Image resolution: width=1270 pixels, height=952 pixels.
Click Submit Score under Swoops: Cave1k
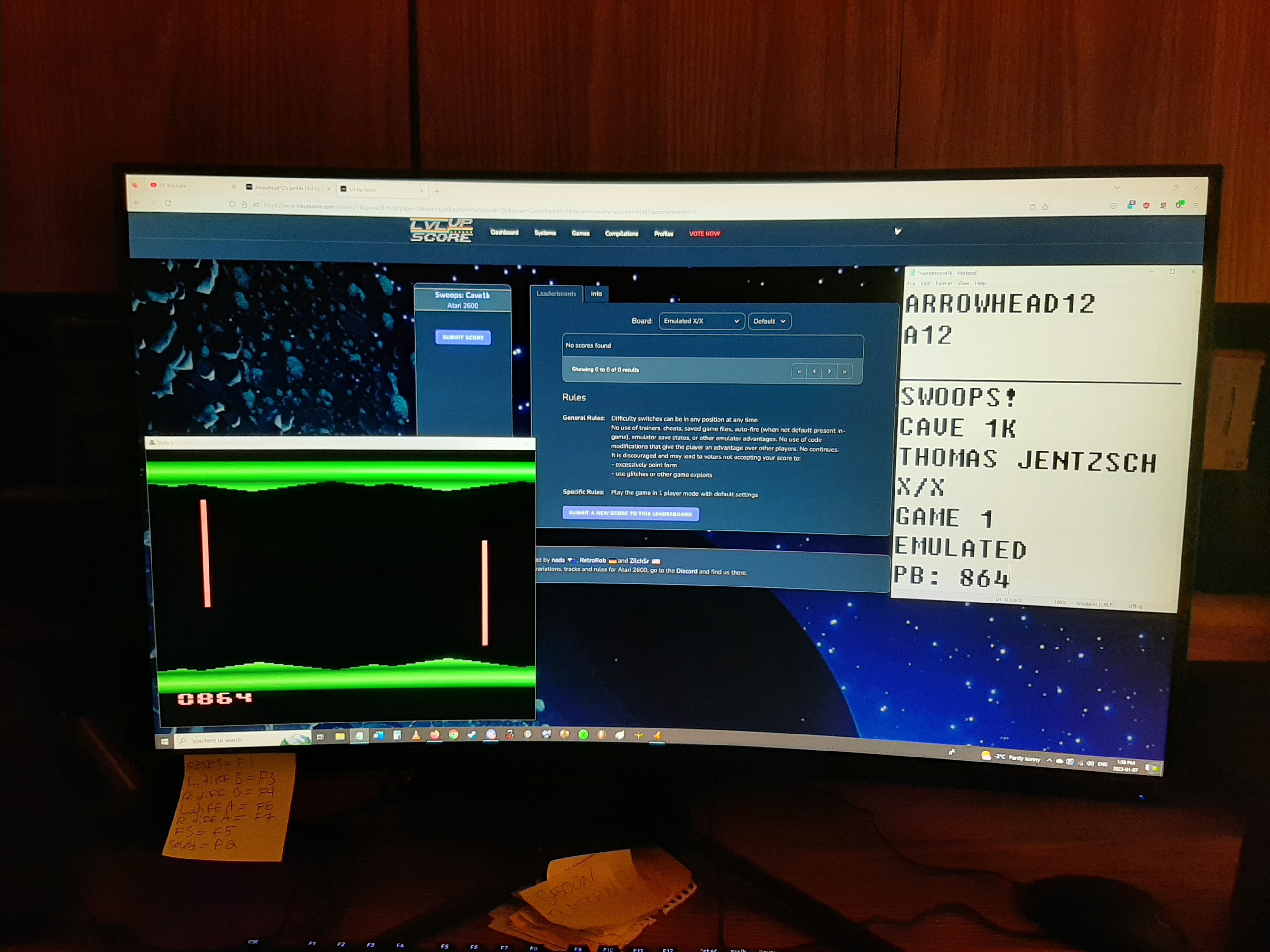(463, 337)
